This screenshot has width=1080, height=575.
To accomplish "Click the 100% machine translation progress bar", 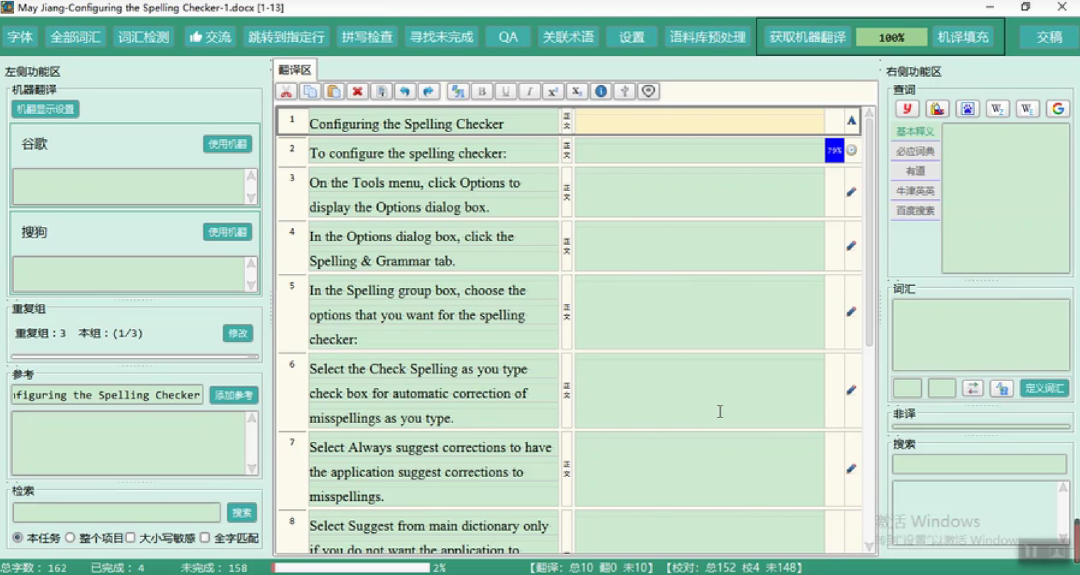I will 891,37.
